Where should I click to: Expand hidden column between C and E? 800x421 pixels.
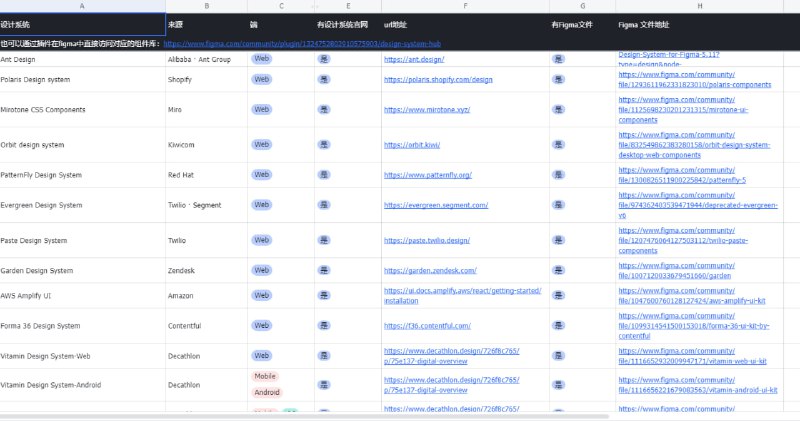315,6
